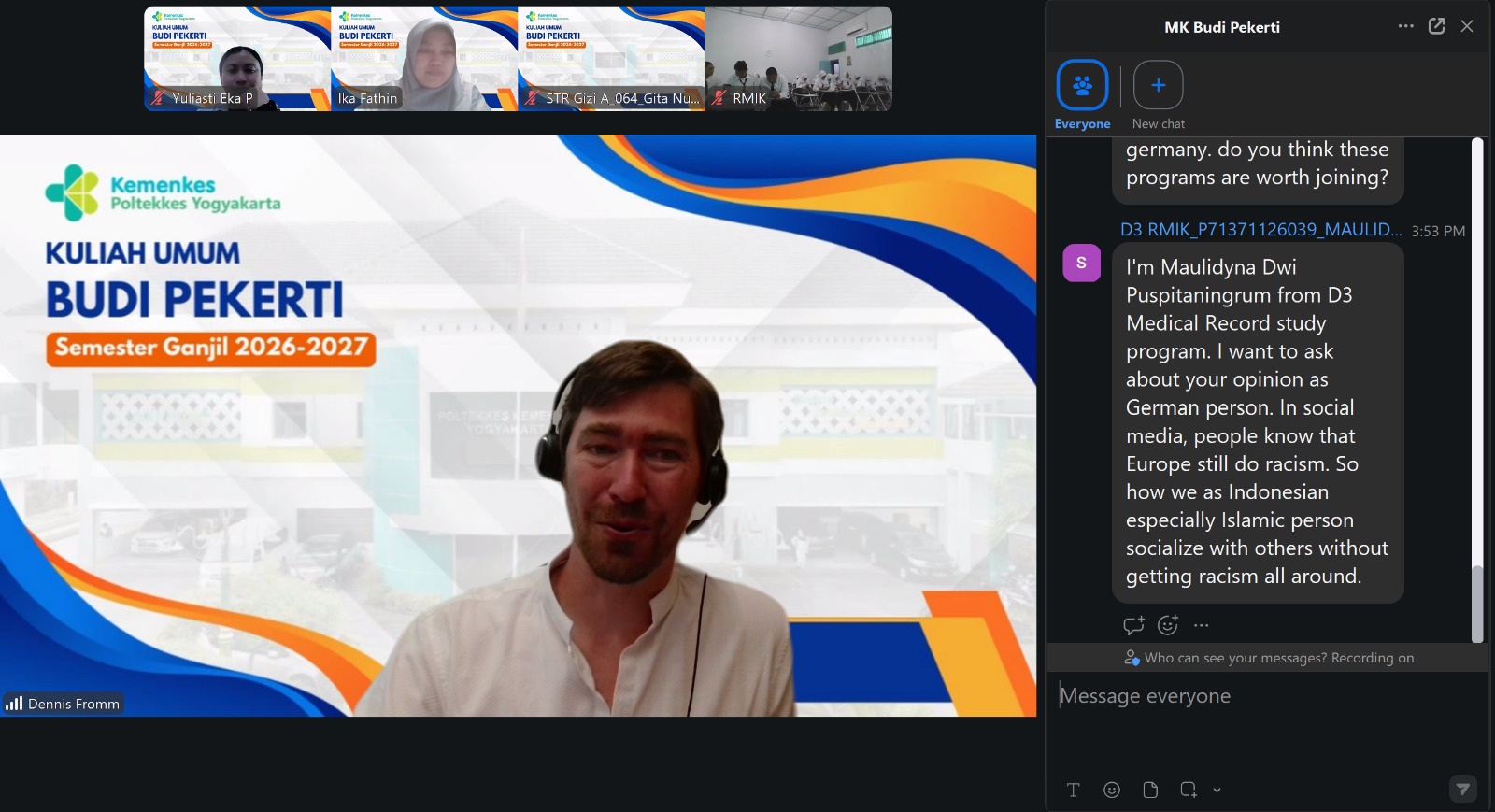Screen dimensions: 1495x812
Task: Expand screenshot options dropdown arrow
Action: [1217, 790]
